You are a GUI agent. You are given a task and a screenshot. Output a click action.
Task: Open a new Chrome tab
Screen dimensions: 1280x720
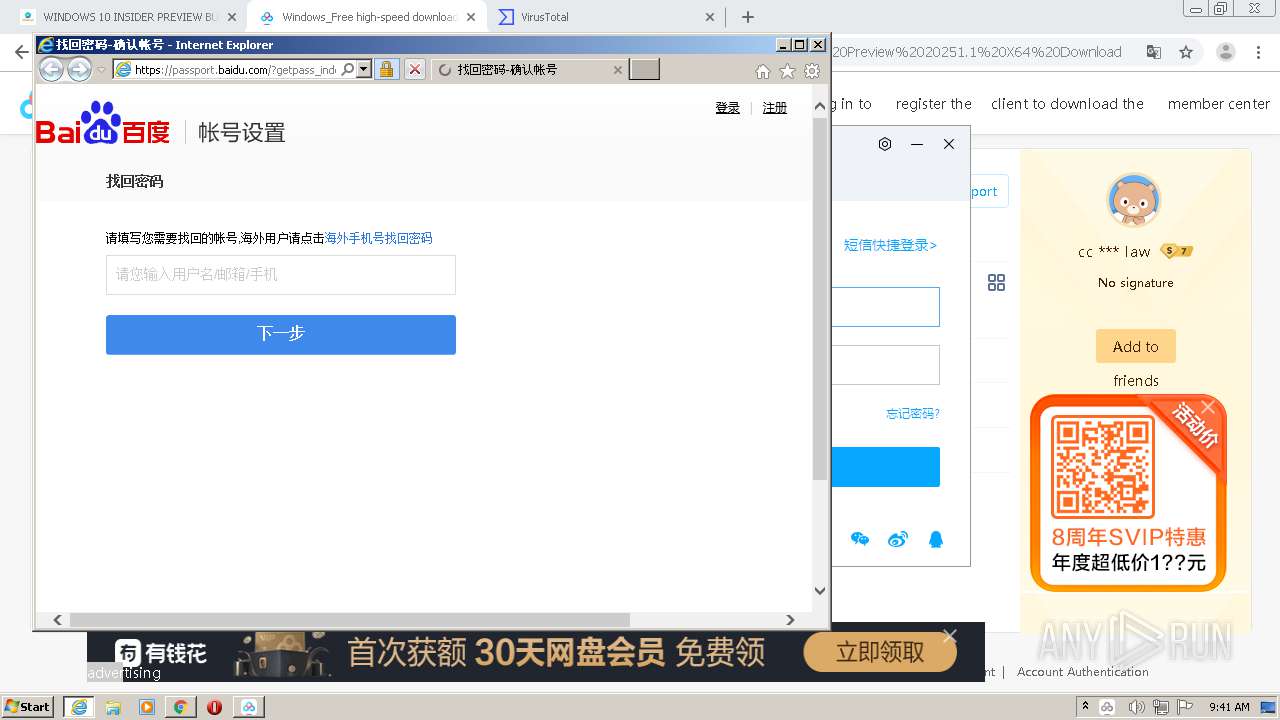pos(748,17)
